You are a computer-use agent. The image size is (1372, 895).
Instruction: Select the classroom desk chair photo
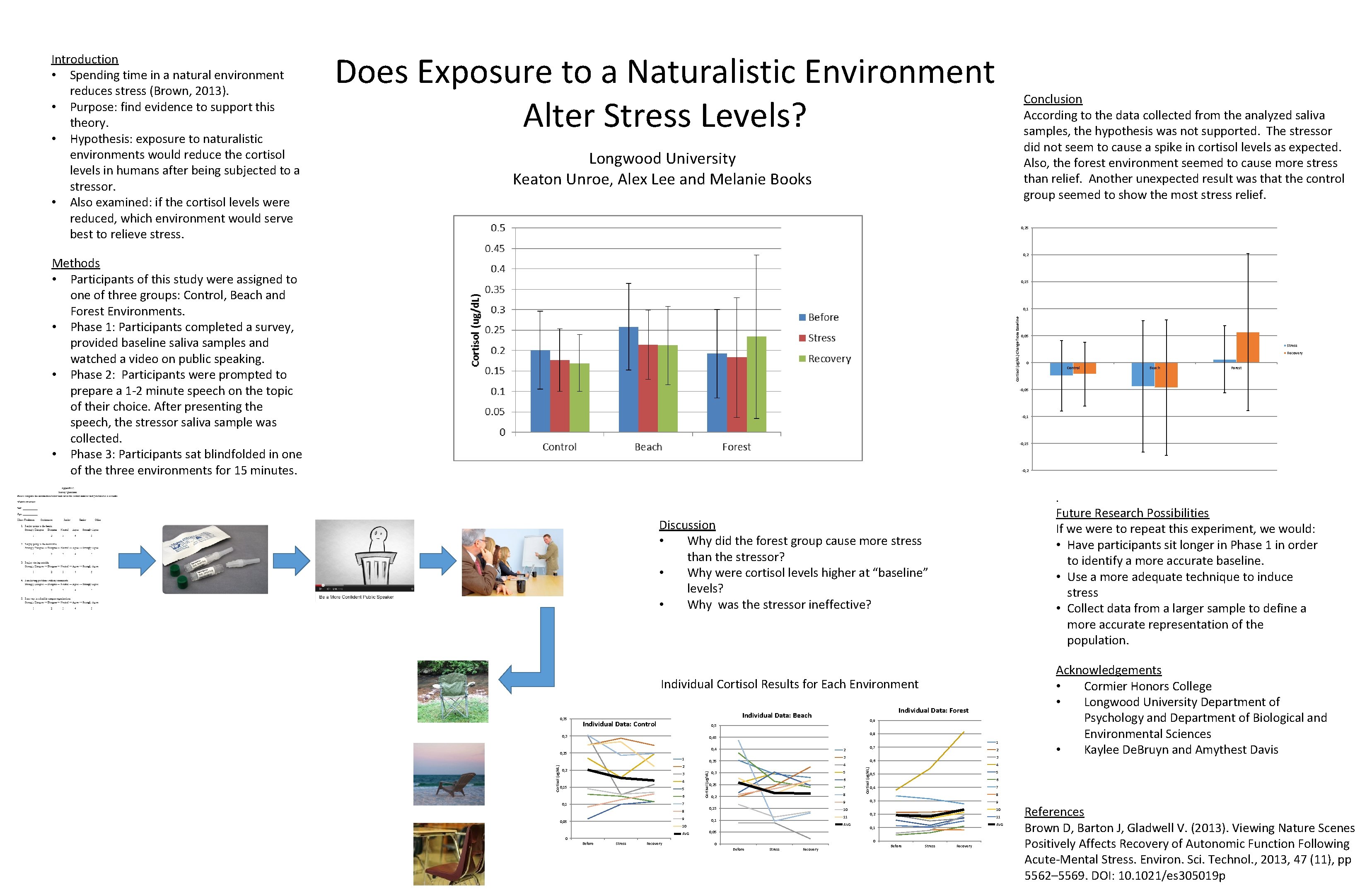(449, 854)
